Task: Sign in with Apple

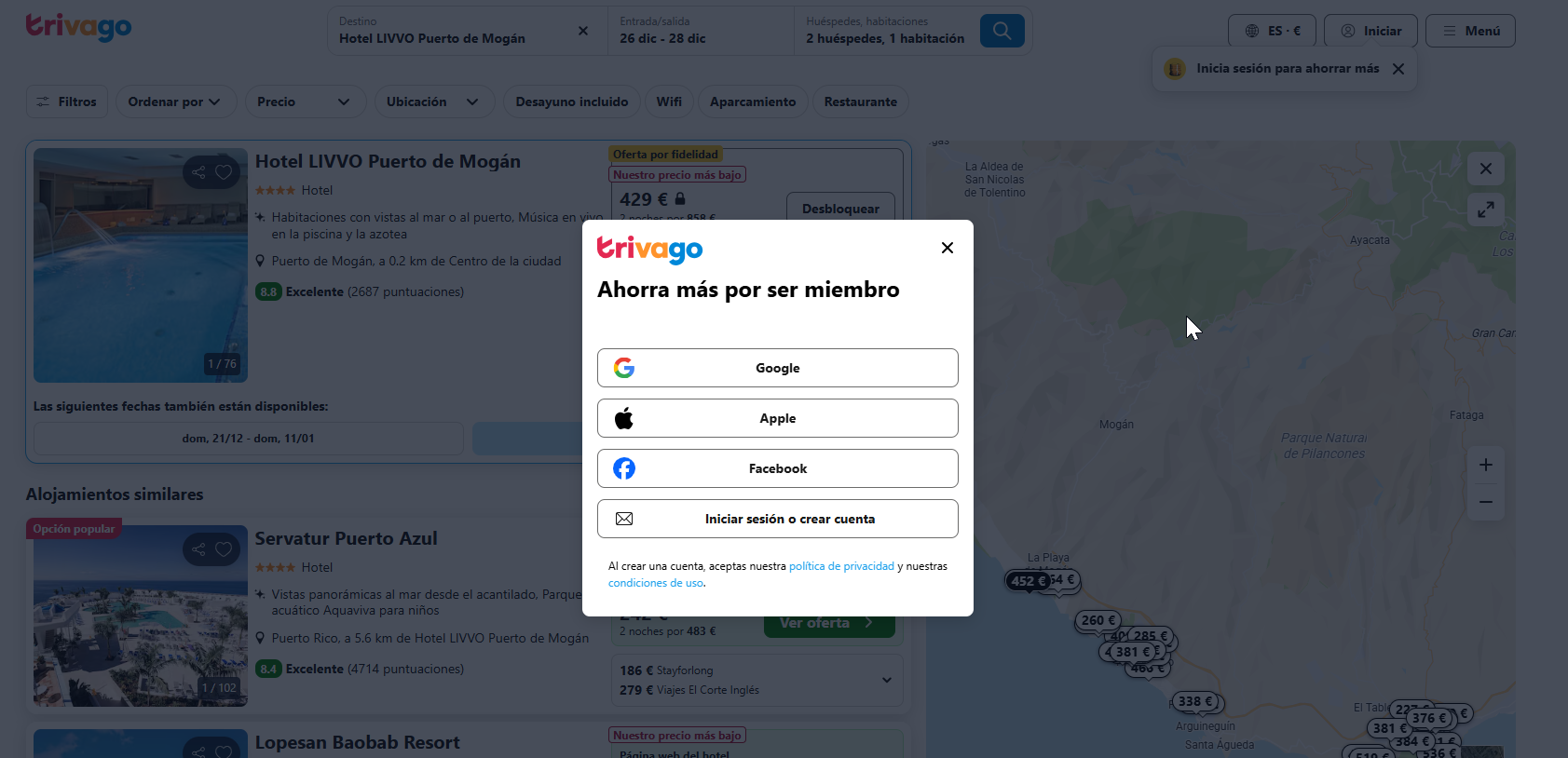Action: 778,418
